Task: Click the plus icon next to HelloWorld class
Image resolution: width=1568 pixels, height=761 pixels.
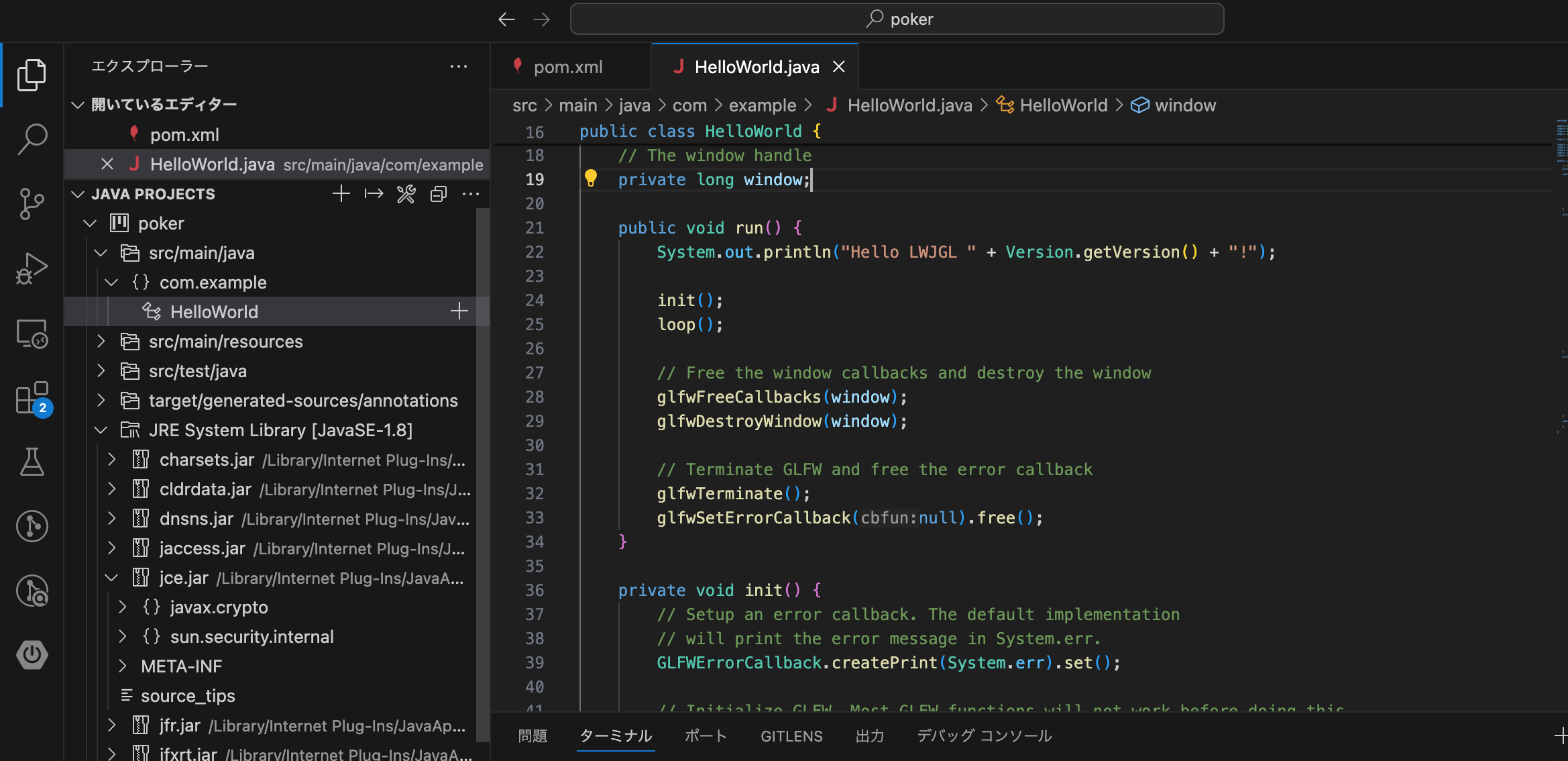Action: click(459, 311)
